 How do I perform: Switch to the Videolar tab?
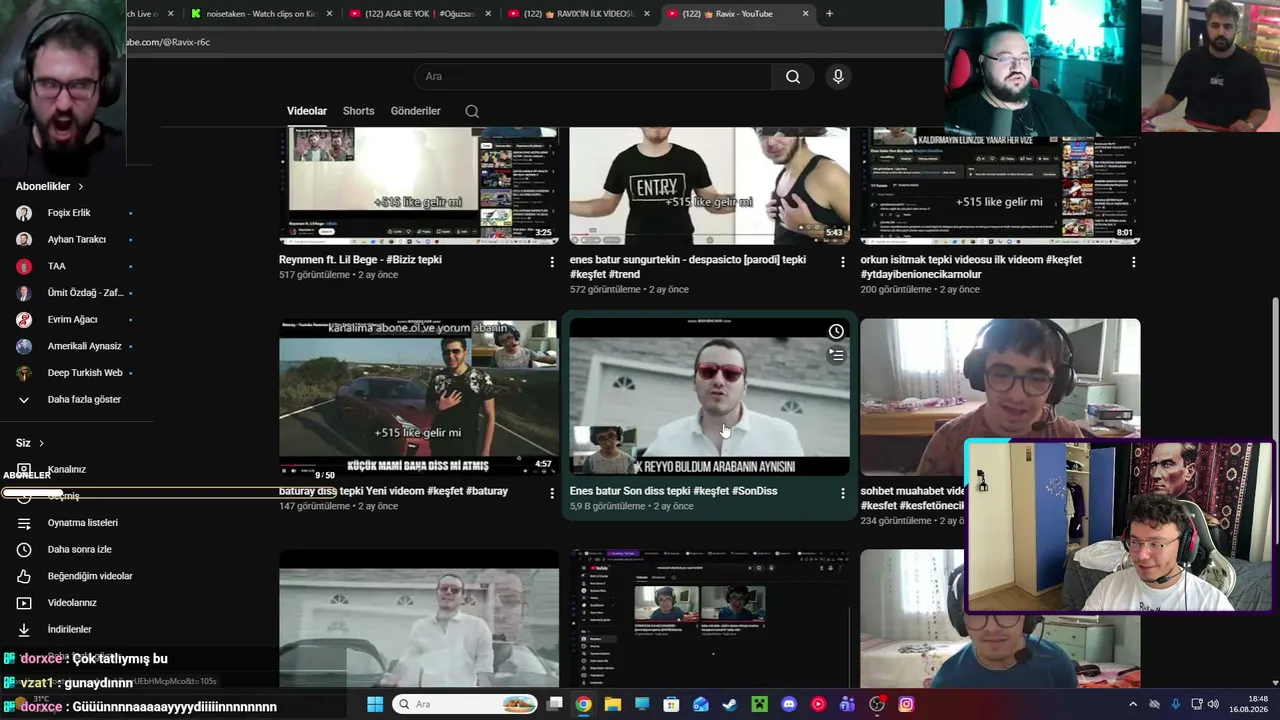coord(307,111)
